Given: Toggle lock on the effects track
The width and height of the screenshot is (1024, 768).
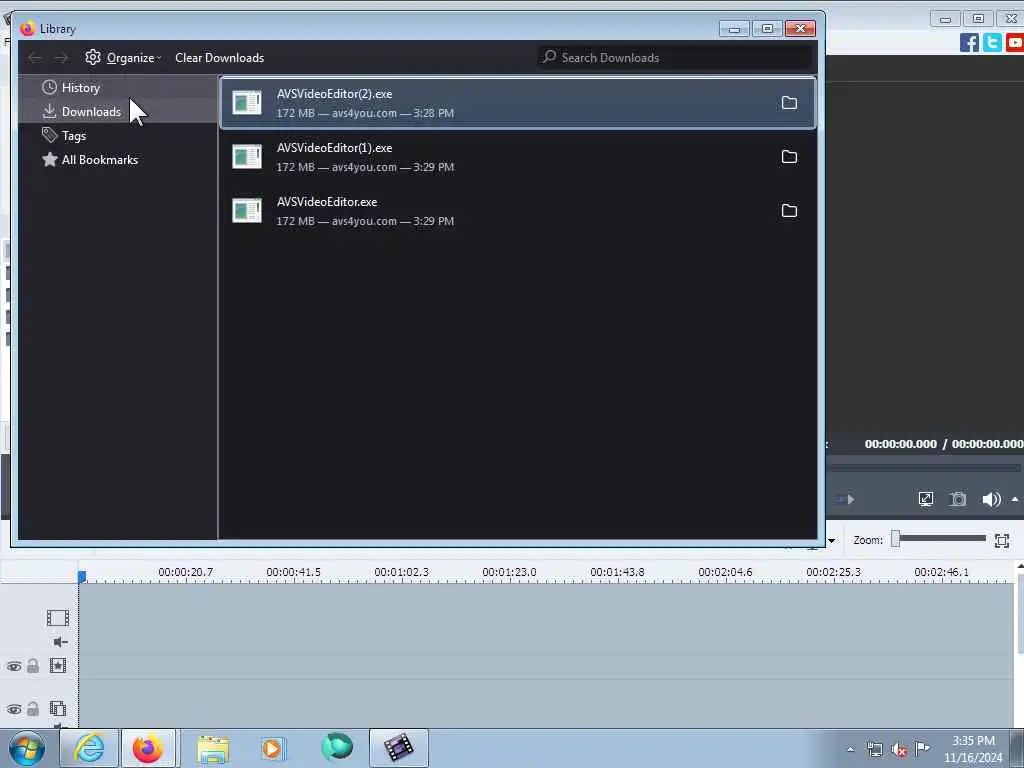Looking at the screenshot, I should coord(33,665).
